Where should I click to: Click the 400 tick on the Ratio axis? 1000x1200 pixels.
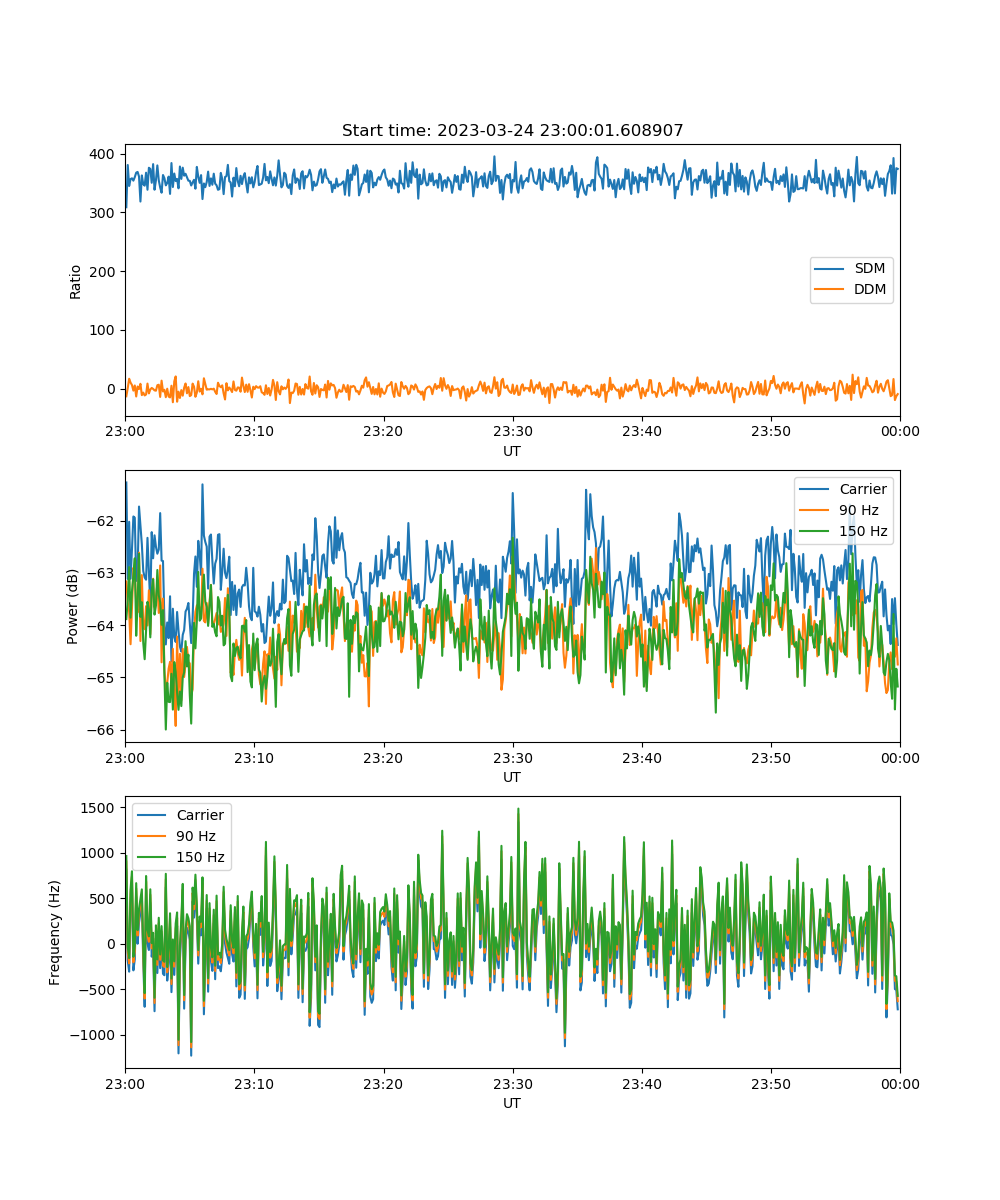click(104, 154)
